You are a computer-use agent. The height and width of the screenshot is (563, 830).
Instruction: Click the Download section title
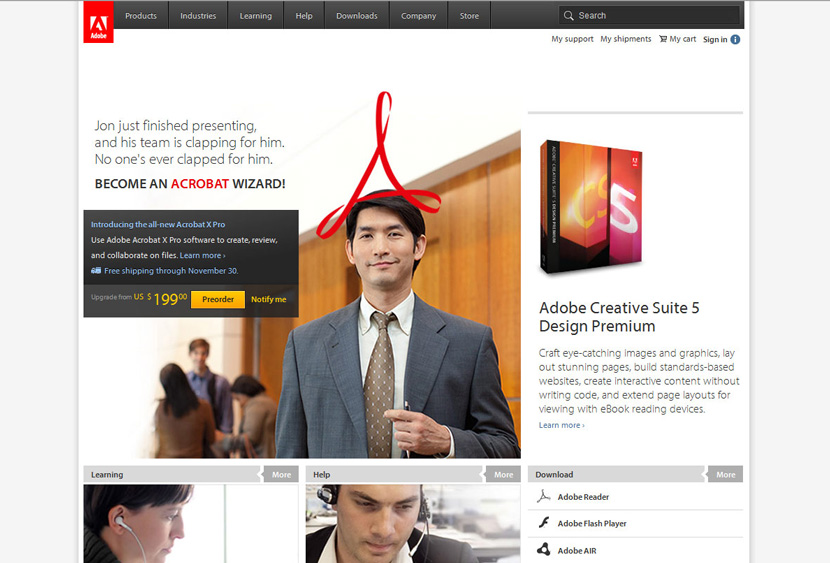(x=554, y=475)
